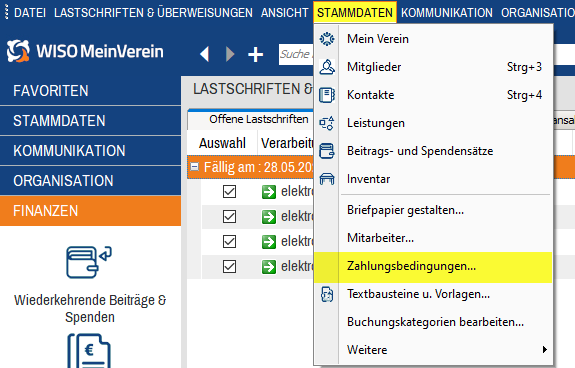575x368 pixels.
Task: Click into the Suche search field
Action: [296, 54]
